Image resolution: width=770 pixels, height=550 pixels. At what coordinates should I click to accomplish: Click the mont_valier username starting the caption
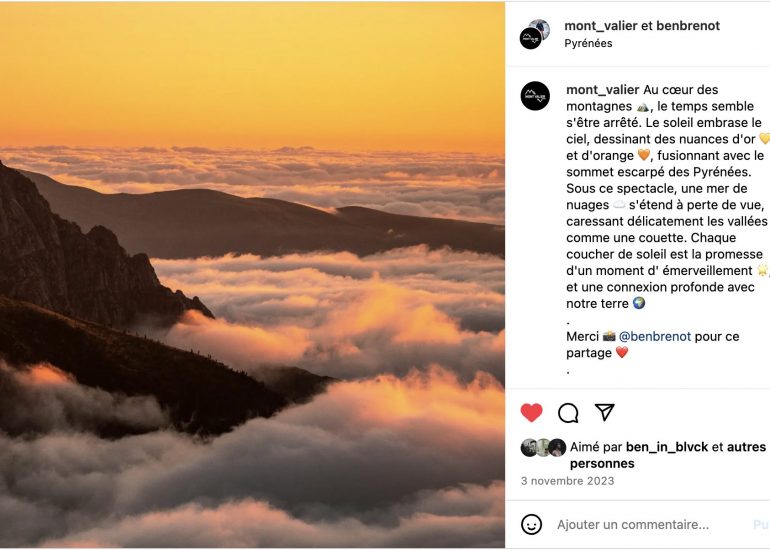click(603, 90)
